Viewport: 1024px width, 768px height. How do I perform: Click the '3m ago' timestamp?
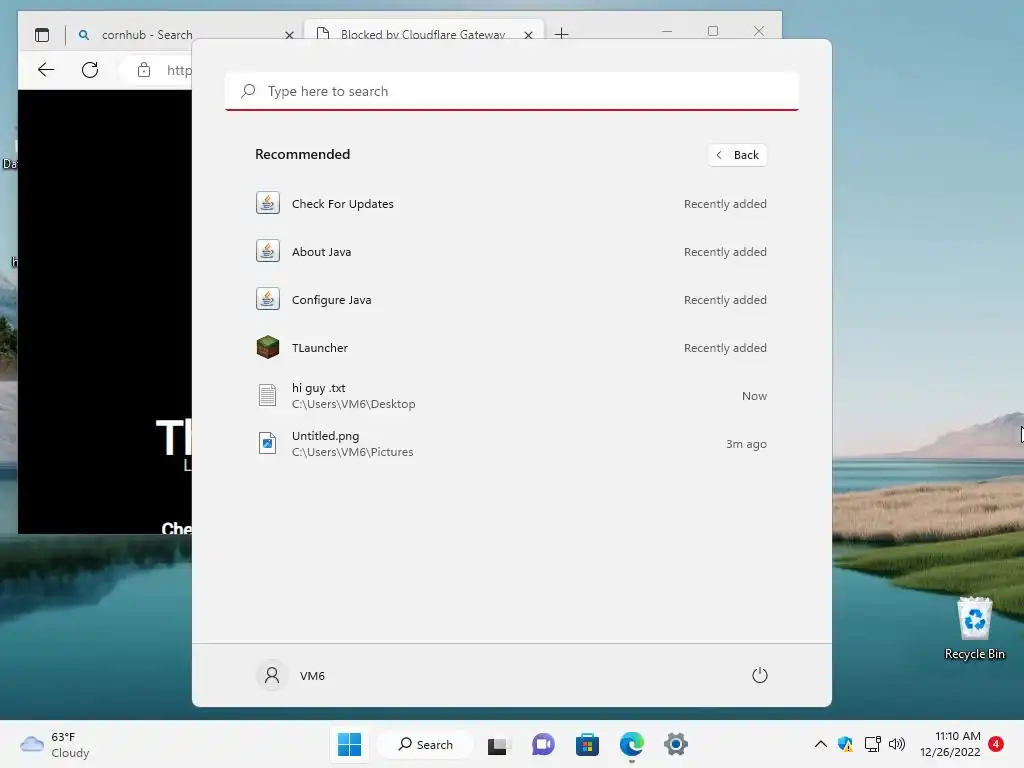coord(746,444)
